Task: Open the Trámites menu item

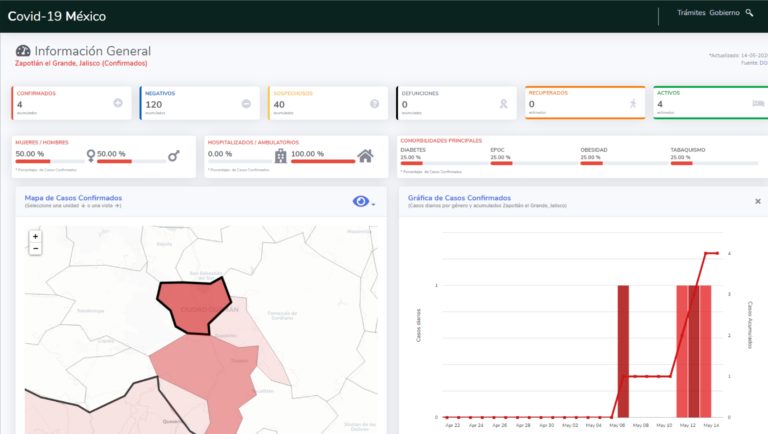Action: pos(691,13)
